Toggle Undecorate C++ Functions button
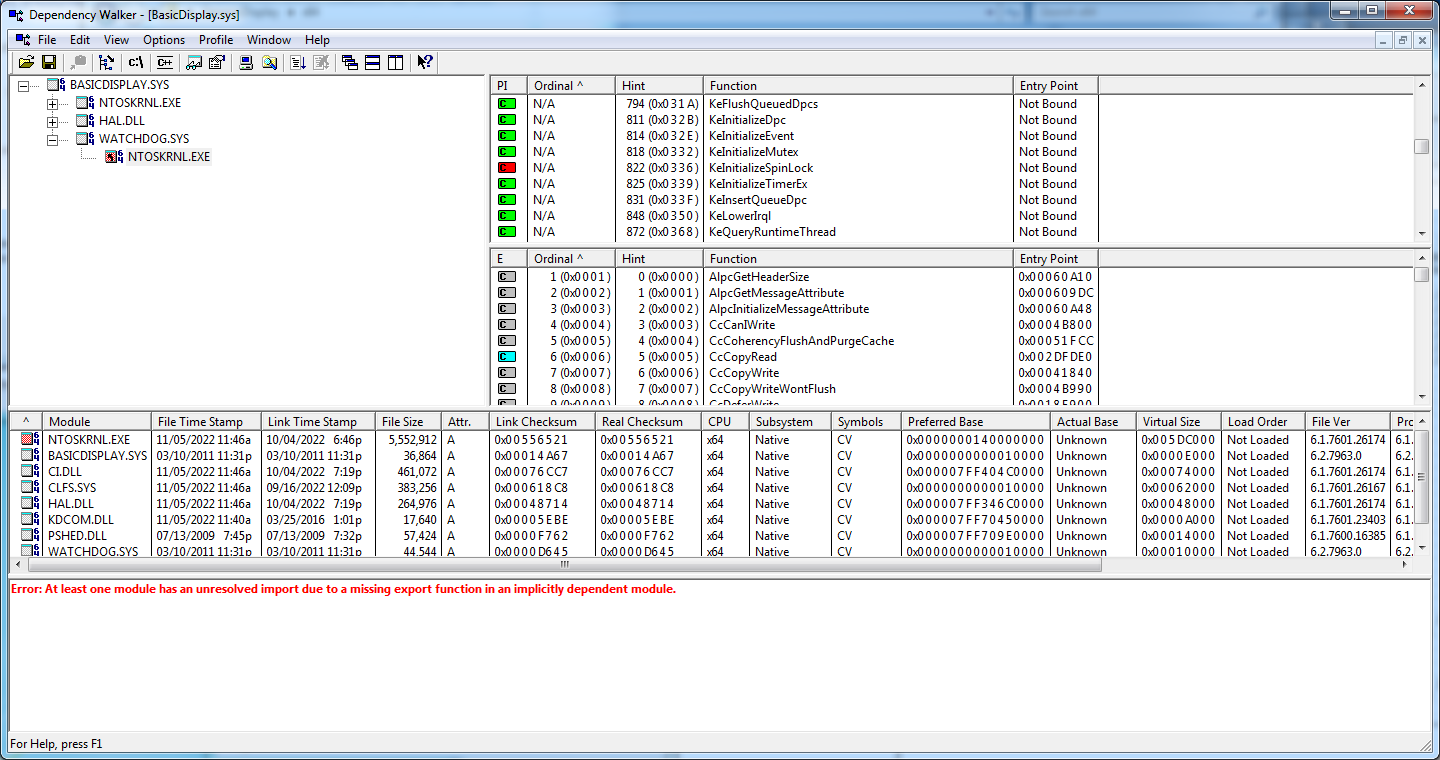This screenshot has height=760, width=1440. click(x=164, y=62)
